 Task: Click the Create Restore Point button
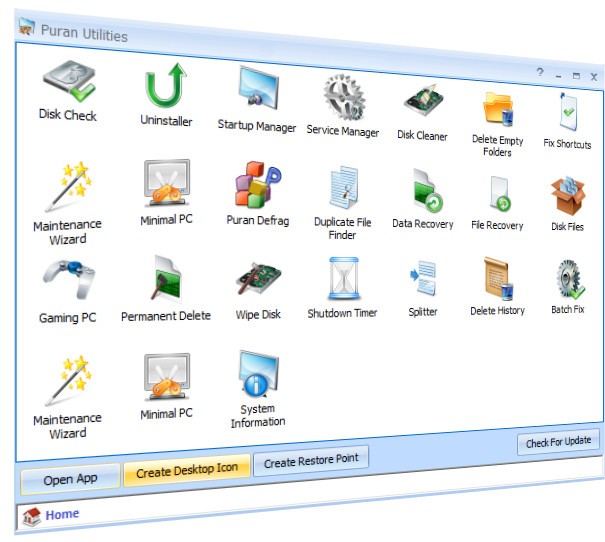(311, 461)
